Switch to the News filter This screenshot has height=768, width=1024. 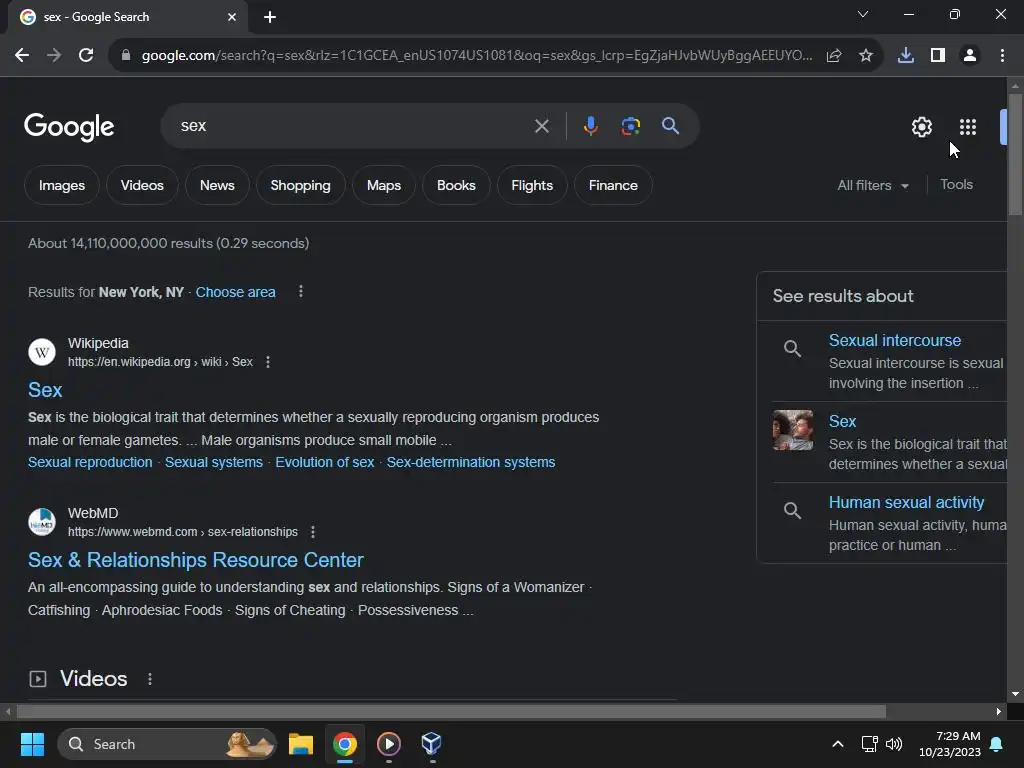(217, 185)
